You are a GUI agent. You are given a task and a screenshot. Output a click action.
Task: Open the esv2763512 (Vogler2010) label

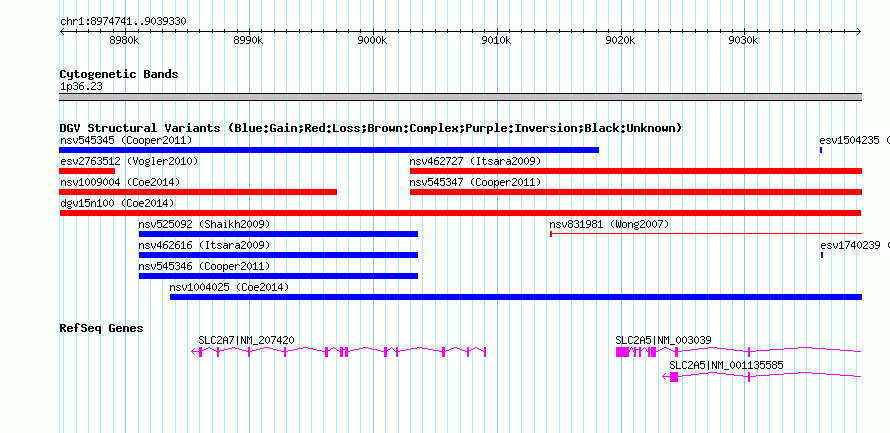129,161
